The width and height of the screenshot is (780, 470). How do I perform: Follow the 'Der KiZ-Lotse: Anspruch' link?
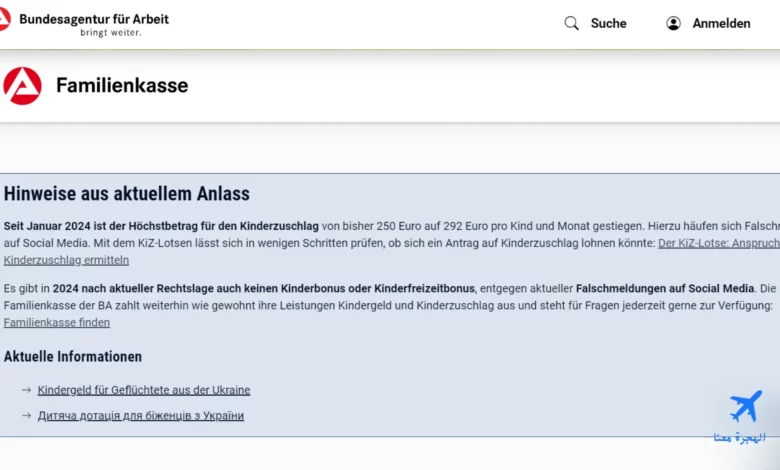point(718,243)
